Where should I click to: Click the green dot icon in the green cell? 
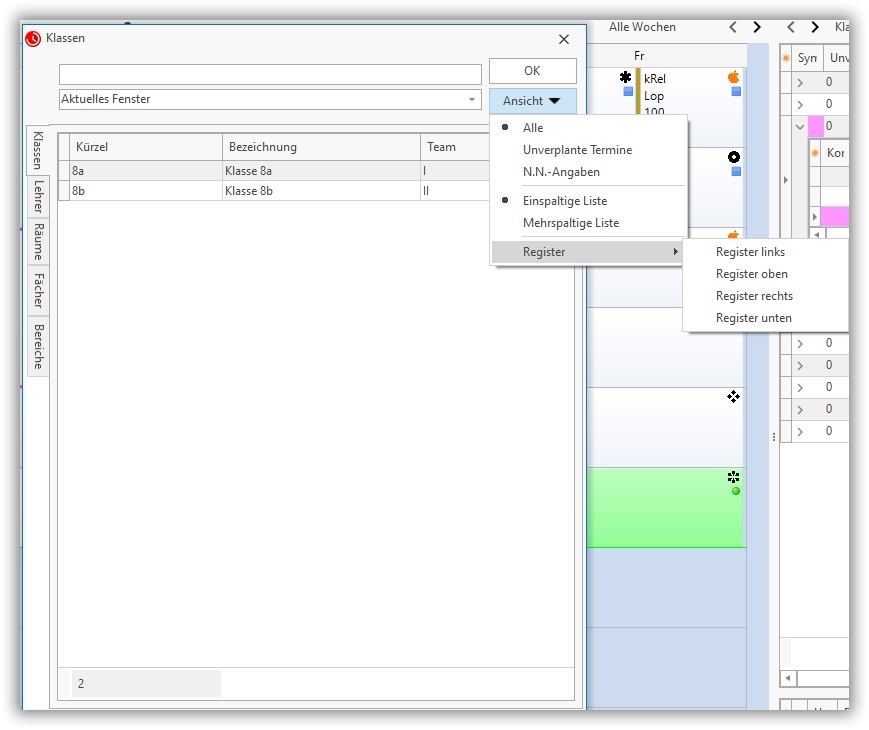click(736, 491)
